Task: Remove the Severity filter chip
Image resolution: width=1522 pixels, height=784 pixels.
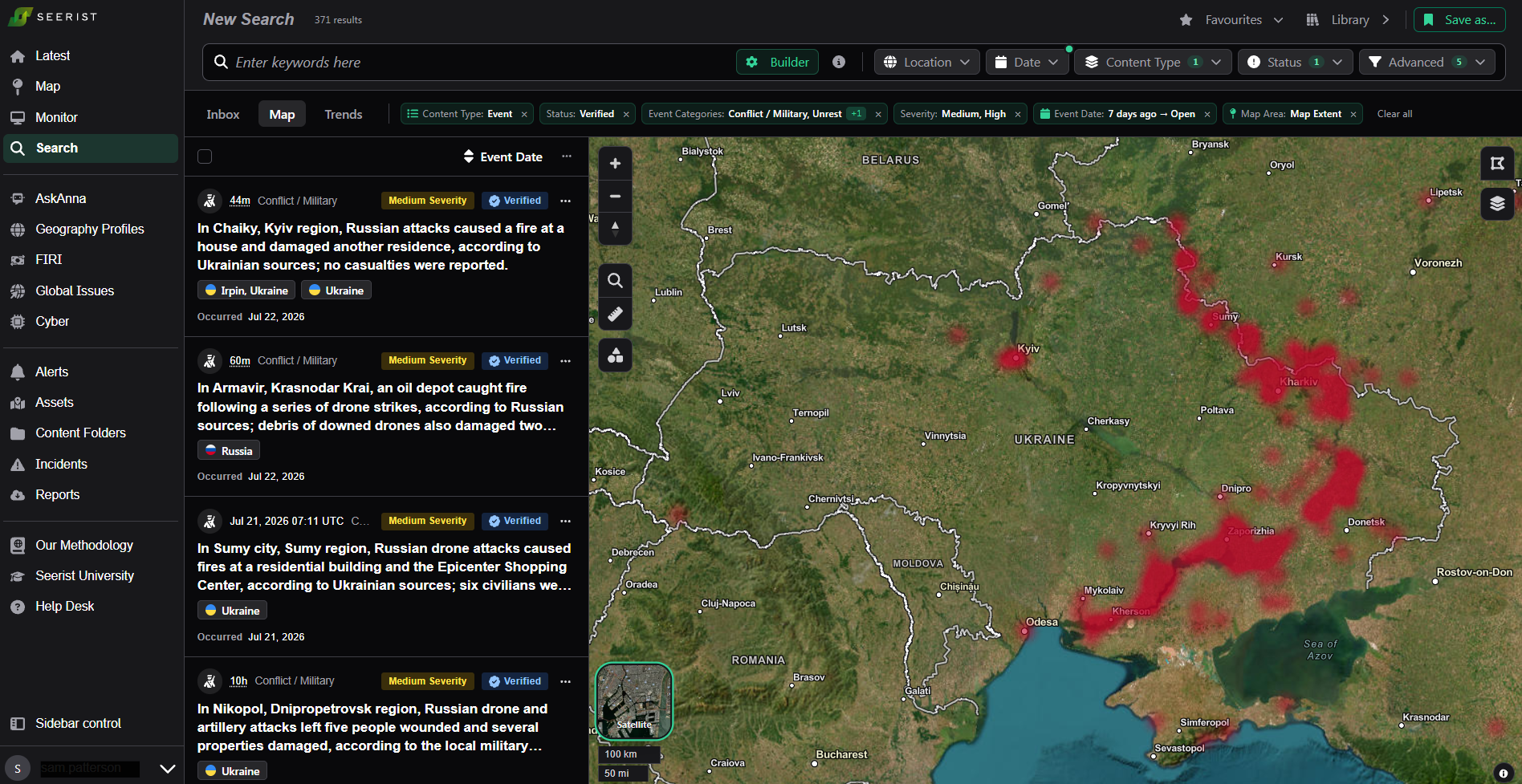Action: pos(1018,114)
